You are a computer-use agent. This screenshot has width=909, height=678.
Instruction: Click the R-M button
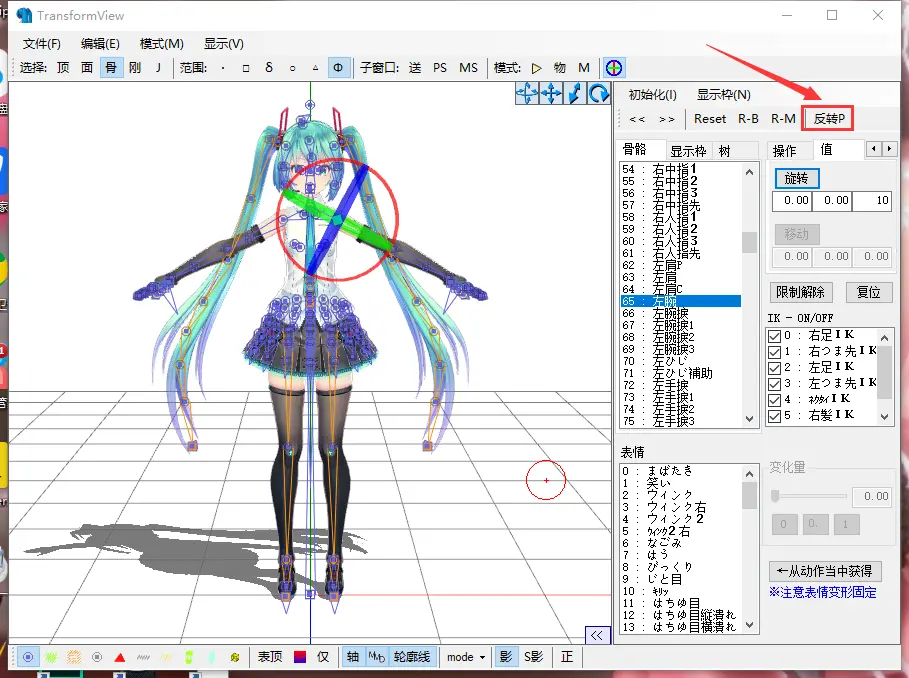pos(783,119)
